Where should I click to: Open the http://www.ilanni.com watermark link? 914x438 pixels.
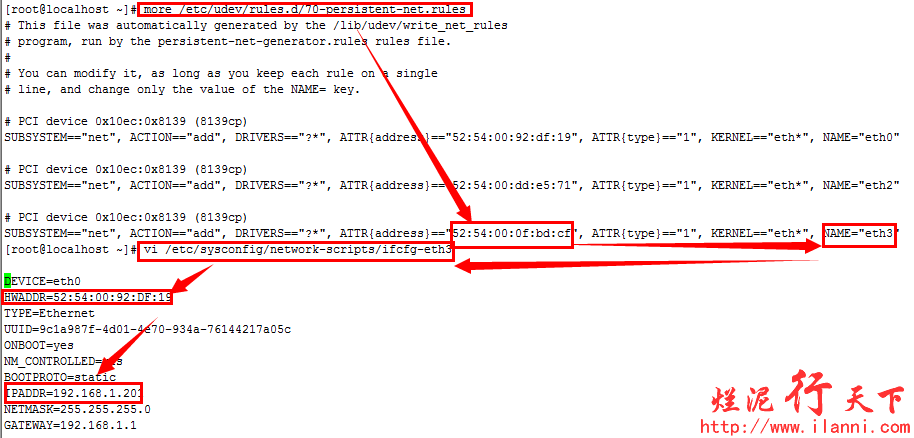click(806, 427)
